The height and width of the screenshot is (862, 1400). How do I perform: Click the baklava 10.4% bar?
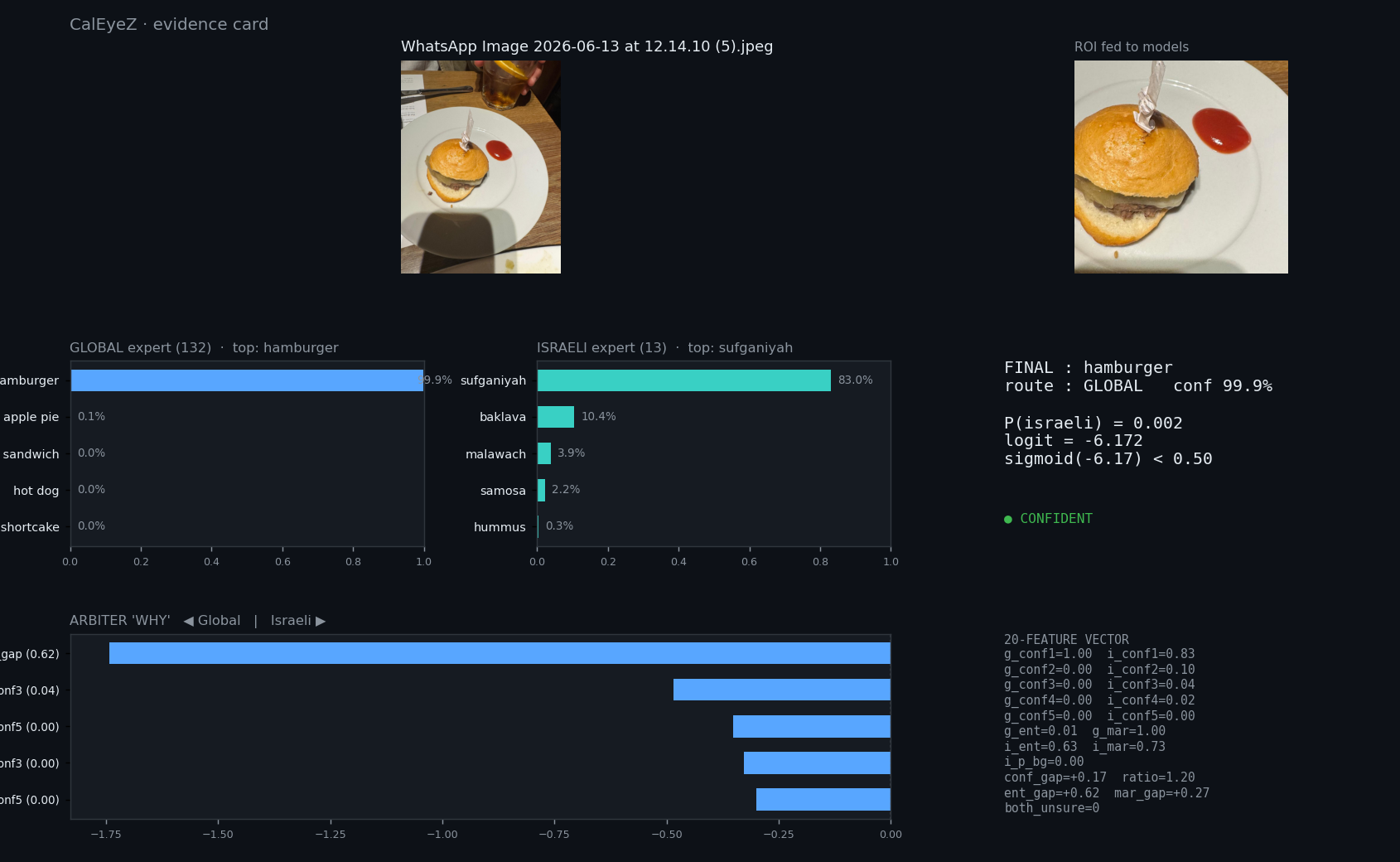pos(556,417)
